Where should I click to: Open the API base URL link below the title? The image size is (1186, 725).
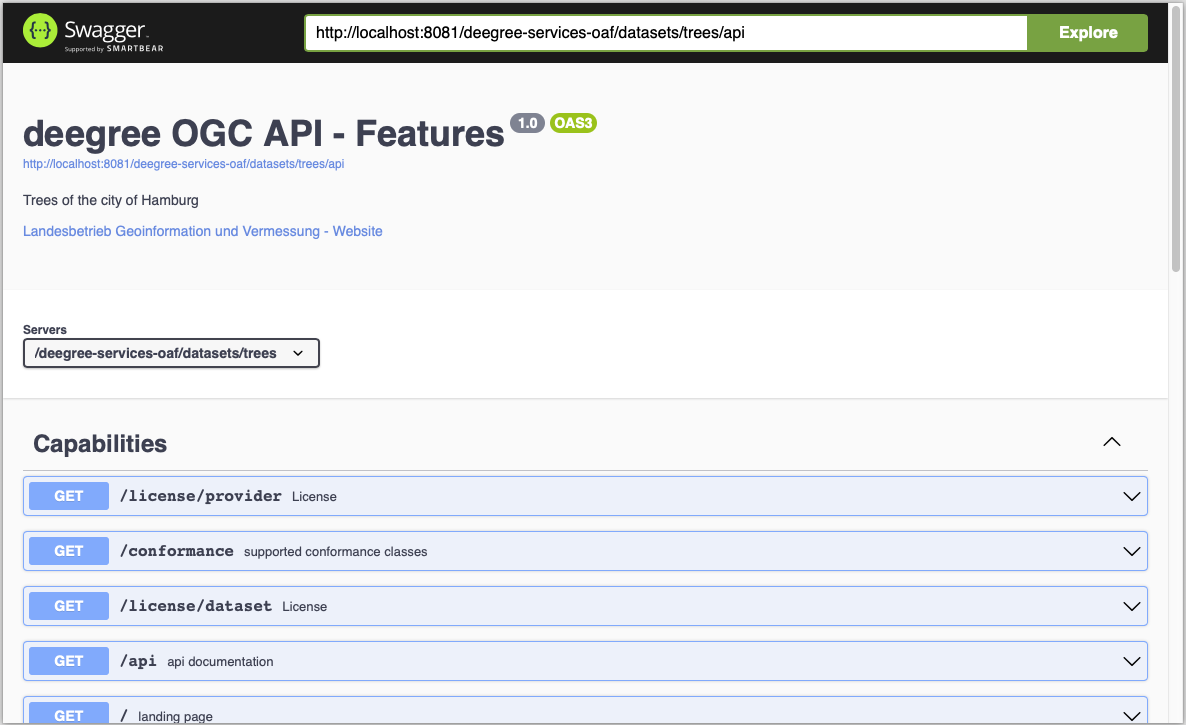[183, 163]
